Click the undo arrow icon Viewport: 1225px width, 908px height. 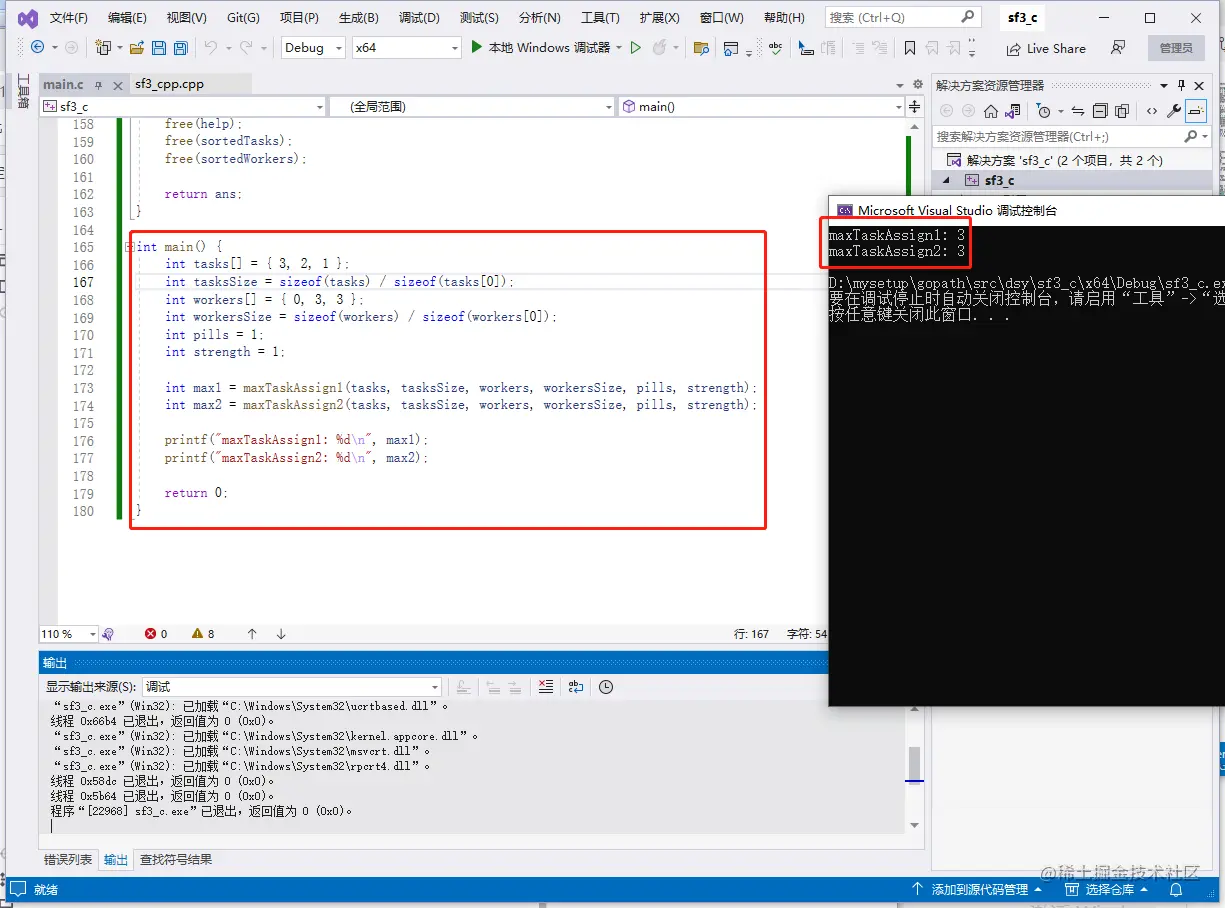coord(210,47)
